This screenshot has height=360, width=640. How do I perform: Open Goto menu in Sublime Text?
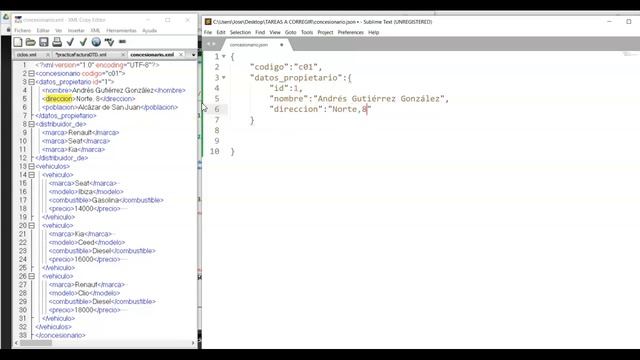(290, 32)
